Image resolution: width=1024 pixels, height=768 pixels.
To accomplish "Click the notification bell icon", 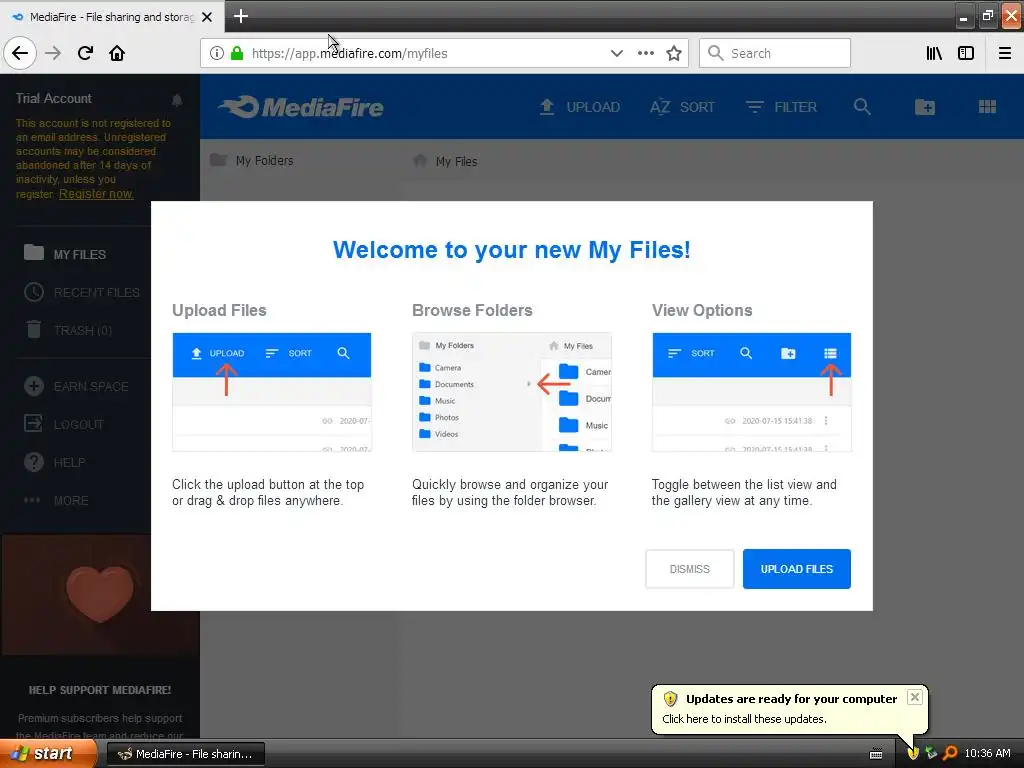I will pyautogui.click(x=177, y=99).
